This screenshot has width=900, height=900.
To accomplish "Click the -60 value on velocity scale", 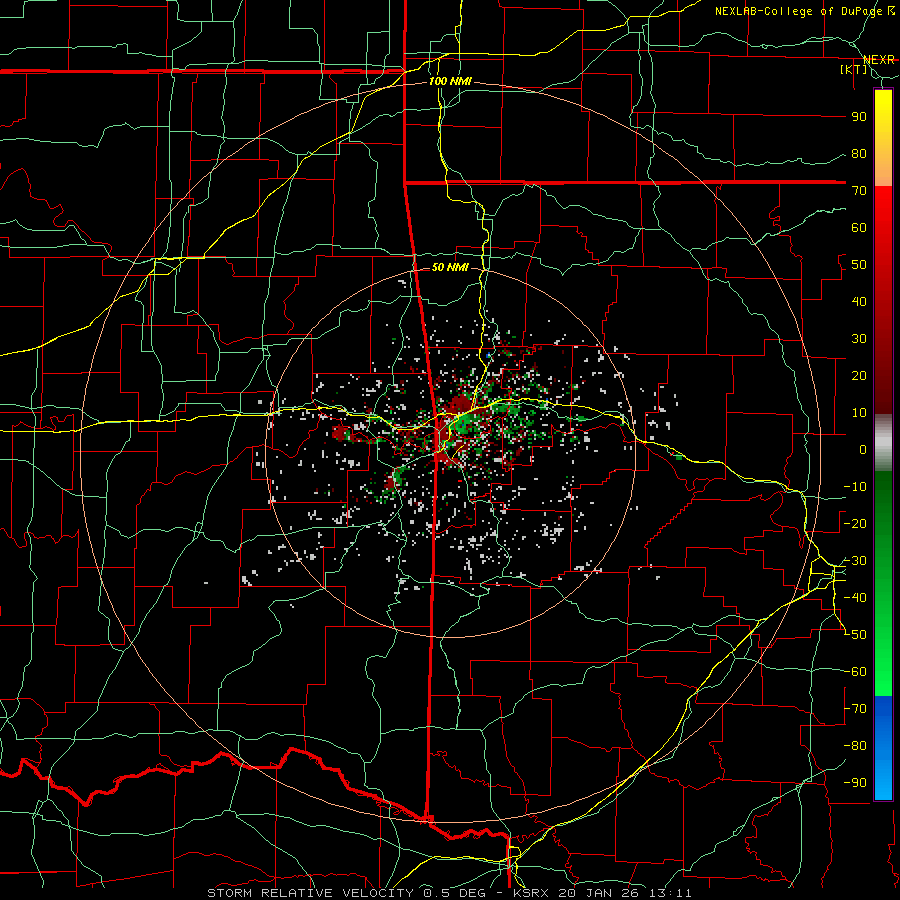I will point(855,672).
